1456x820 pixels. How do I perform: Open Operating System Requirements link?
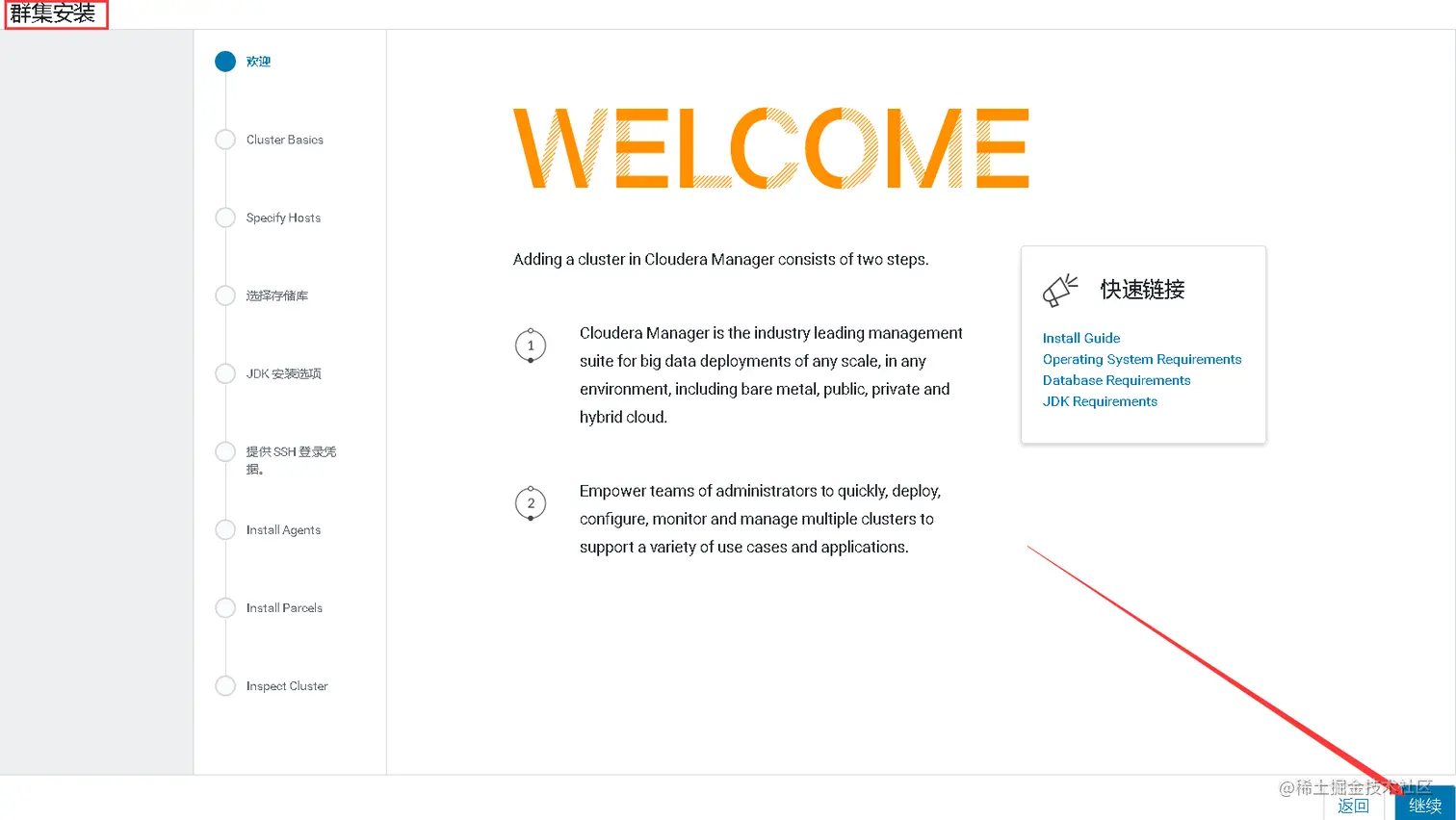pyautogui.click(x=1142, y=359)
